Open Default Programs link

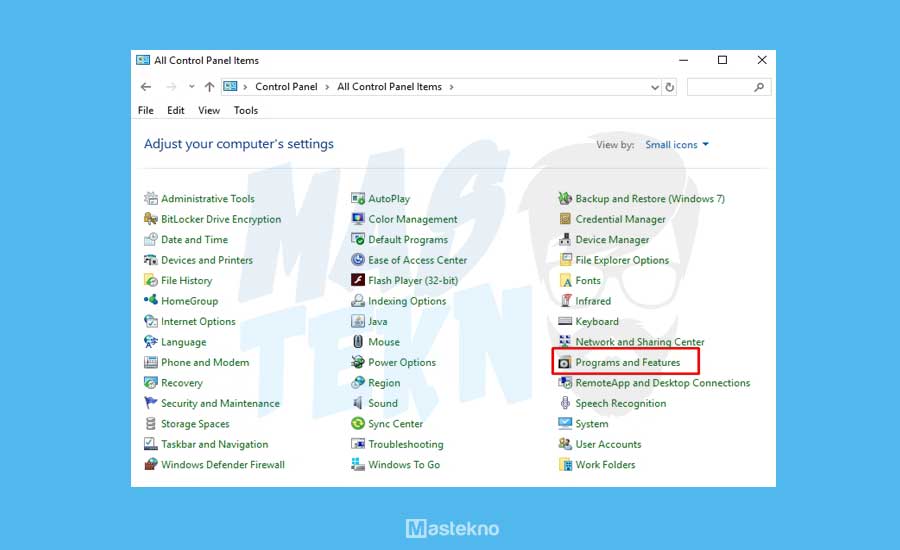408,239
